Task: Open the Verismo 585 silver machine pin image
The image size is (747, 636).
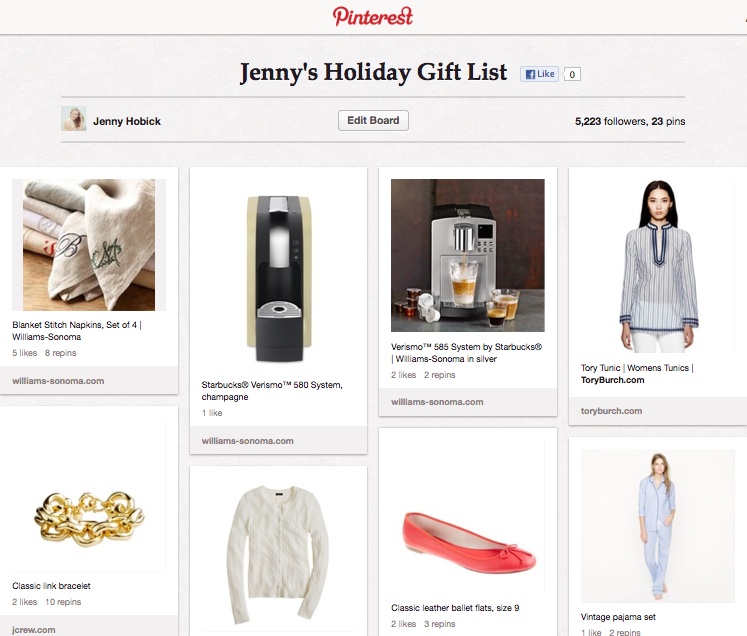Action: [468, 255]
